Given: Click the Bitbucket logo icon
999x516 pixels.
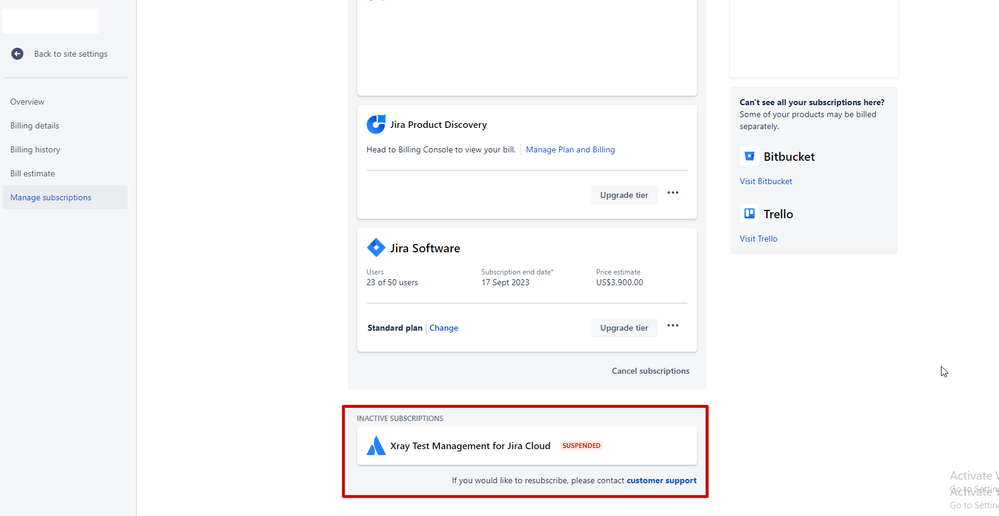Looking at the screenshot, I should click(749, 156).
